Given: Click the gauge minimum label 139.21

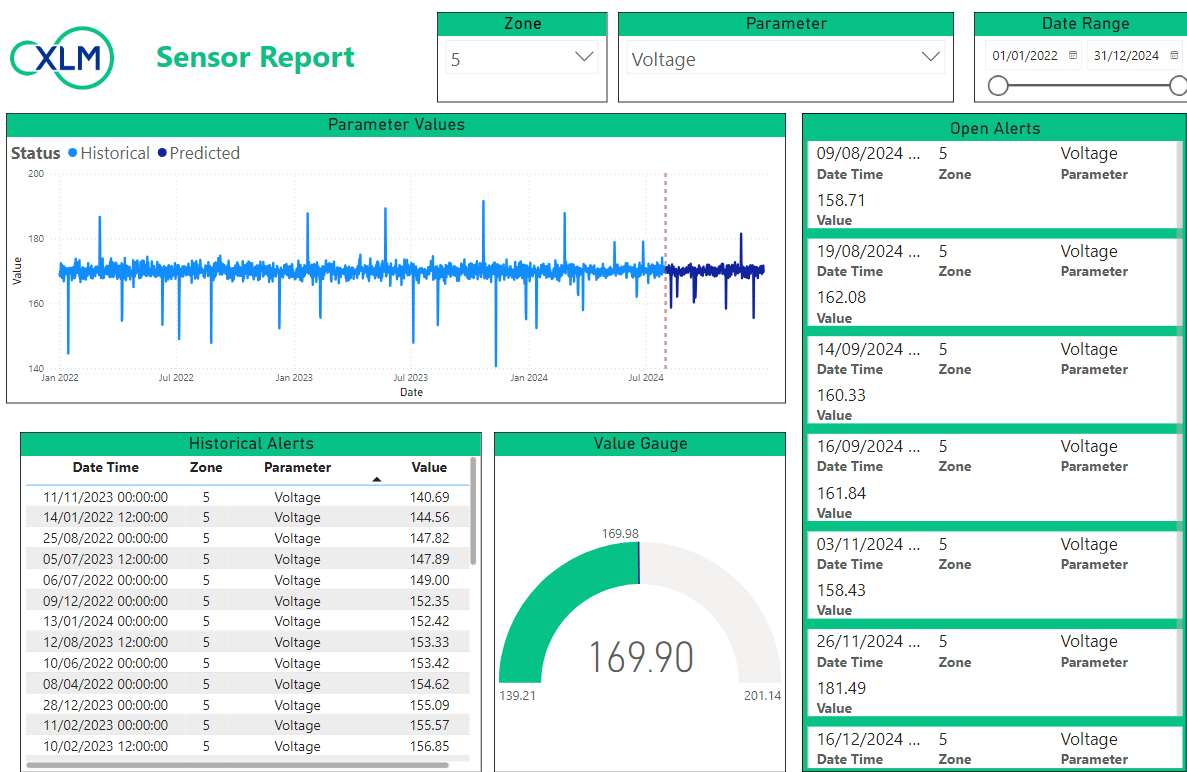Looking at the screenshot, I should point(518,696).
